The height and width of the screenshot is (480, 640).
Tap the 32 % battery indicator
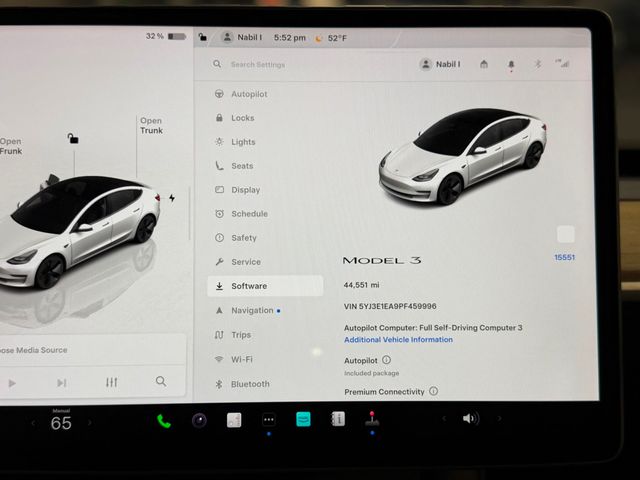tap(166, 36)
